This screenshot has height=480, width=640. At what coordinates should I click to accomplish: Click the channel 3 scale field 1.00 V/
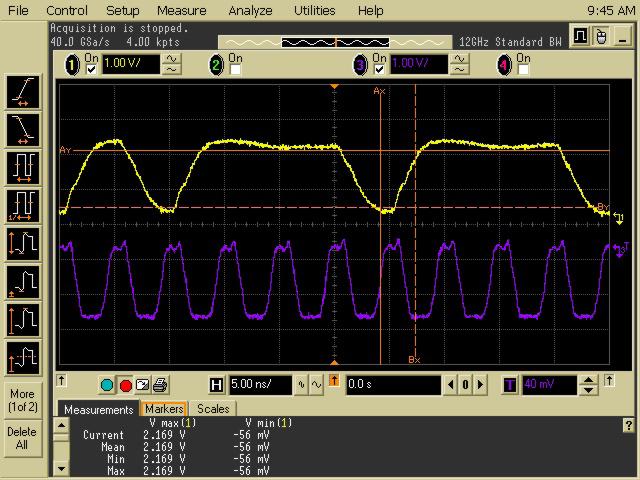pyautogui.click(x=418, y=64)
